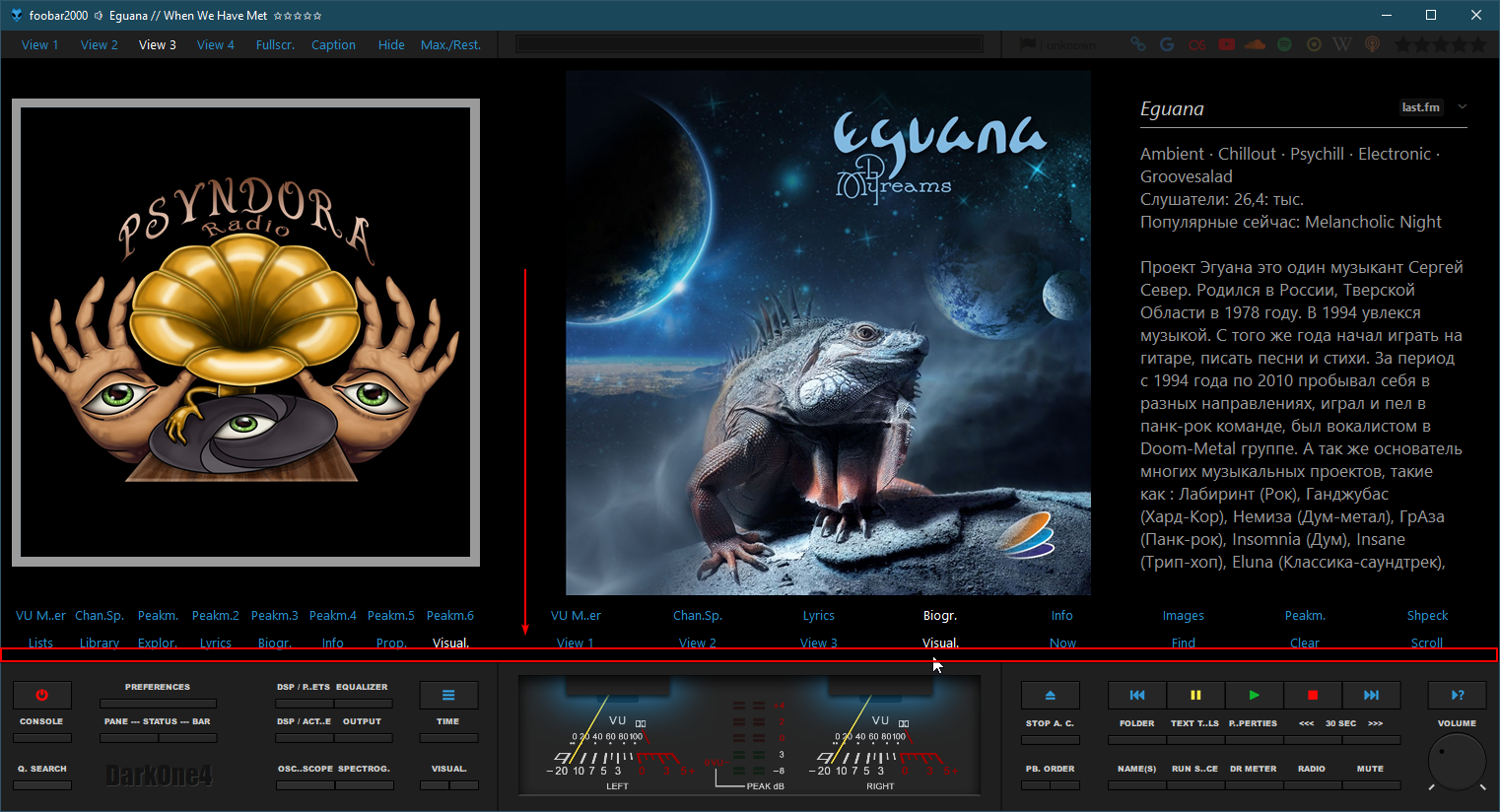The height and width of the screenshot is (812, 1500).
Task: Switch to View 2 in top bar
Action: pos(99,44)
